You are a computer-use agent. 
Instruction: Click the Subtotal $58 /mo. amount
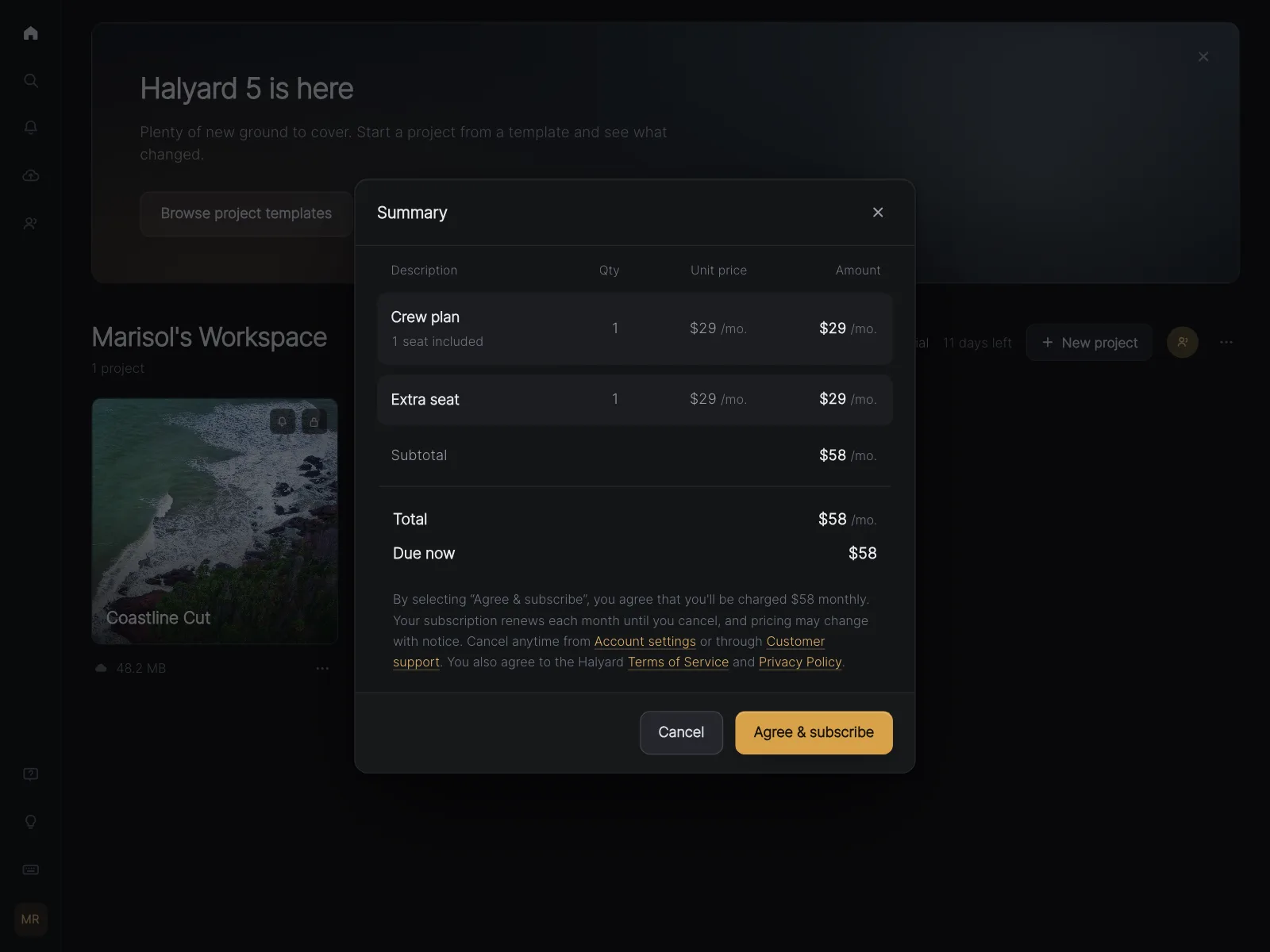tap(848, 455)
